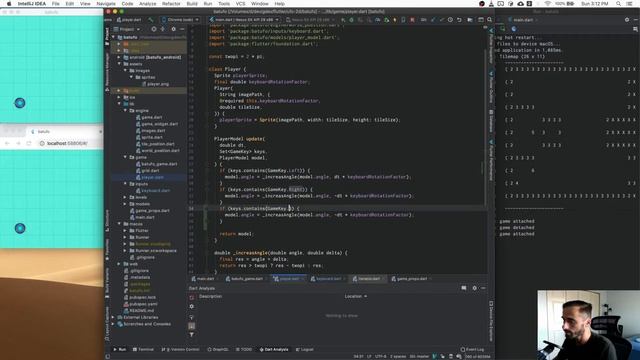Open the Analyze menu
The image size is (640, 360).
pos(148,4)
